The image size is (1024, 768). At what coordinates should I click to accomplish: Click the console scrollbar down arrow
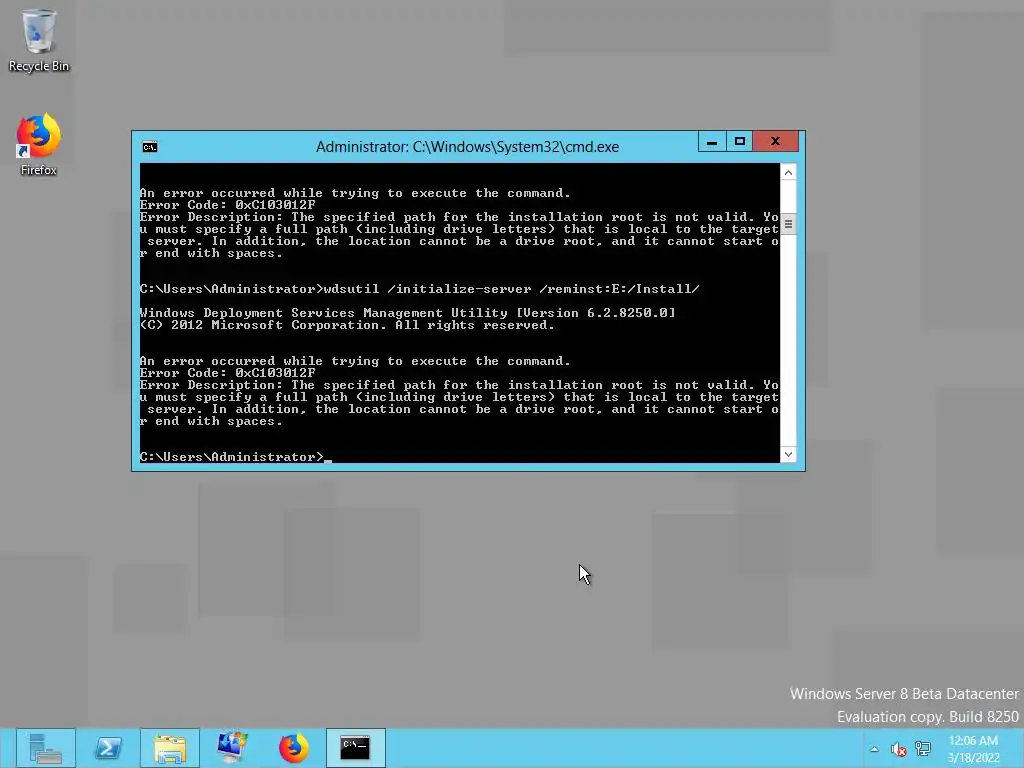[788, 454]
